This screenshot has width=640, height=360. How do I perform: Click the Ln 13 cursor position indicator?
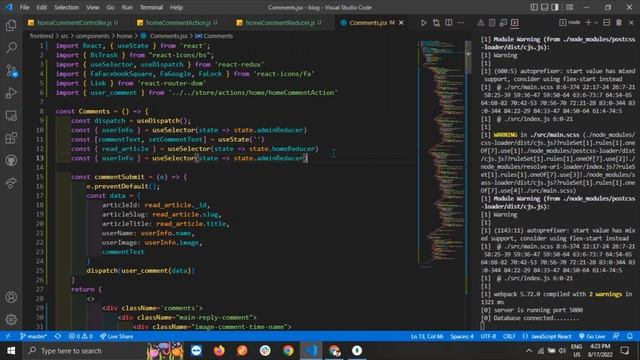pyautogui.click(x=427, y=336)
